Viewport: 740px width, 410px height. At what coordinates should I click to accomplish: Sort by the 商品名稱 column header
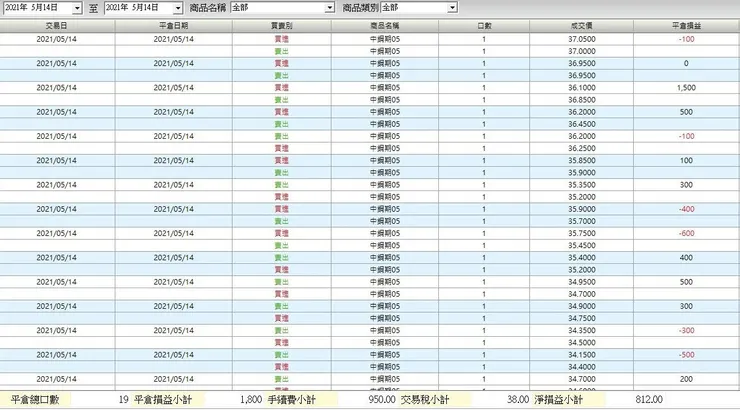pyautogui.click(x=385, y=26)
